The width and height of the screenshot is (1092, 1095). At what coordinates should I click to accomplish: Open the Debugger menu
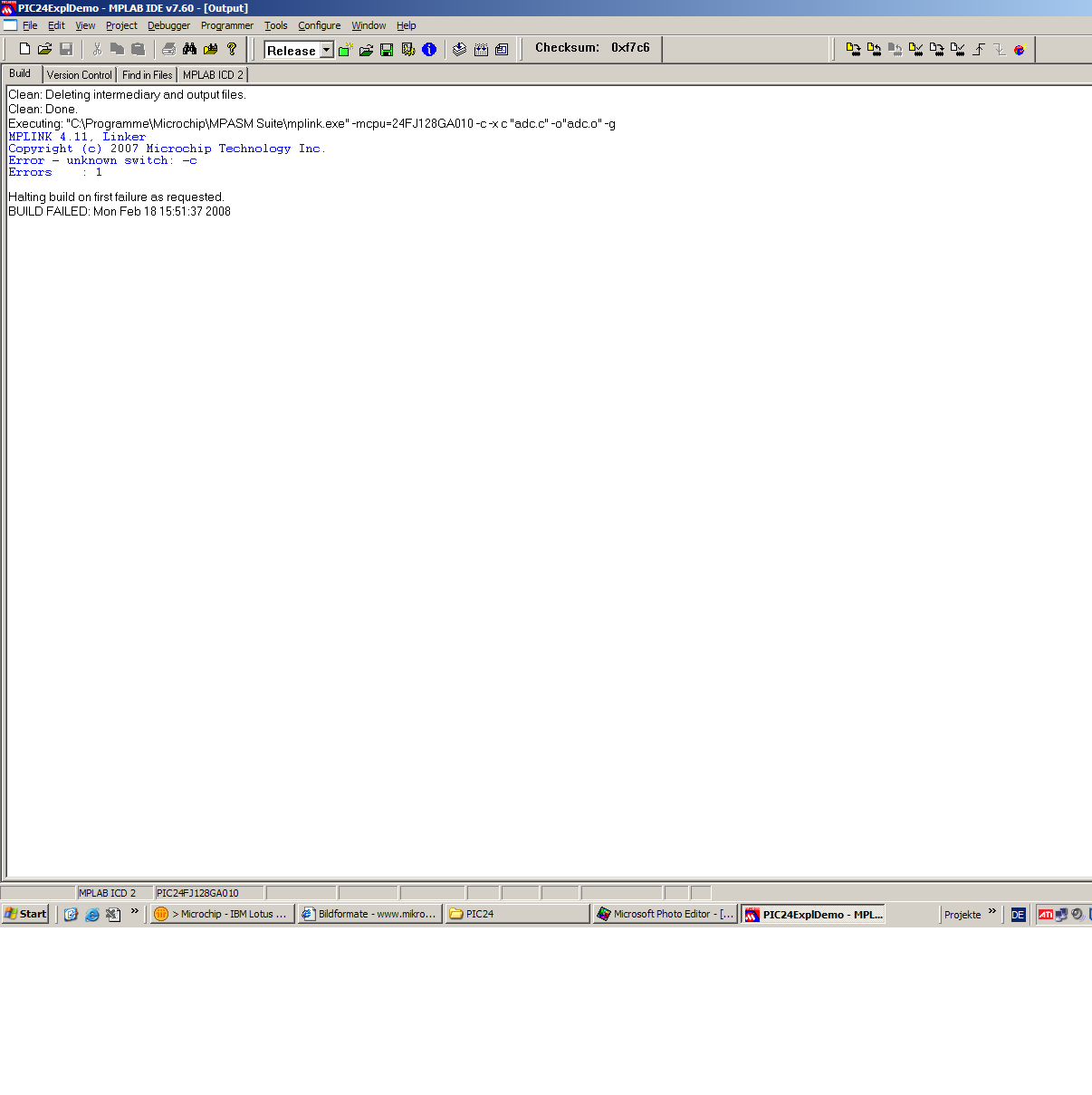click(169, 25)
